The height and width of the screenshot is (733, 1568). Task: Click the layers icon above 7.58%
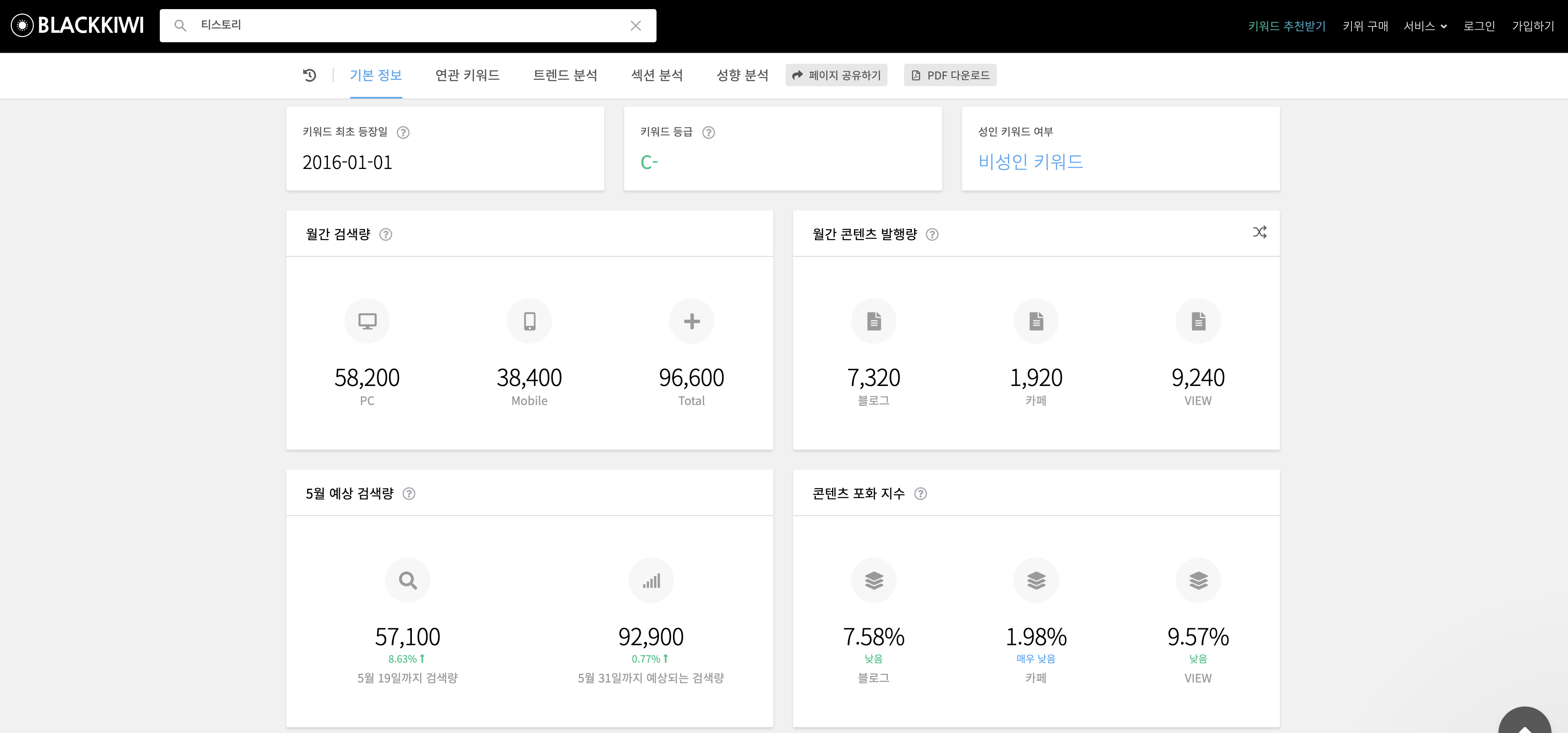point(874,580)
